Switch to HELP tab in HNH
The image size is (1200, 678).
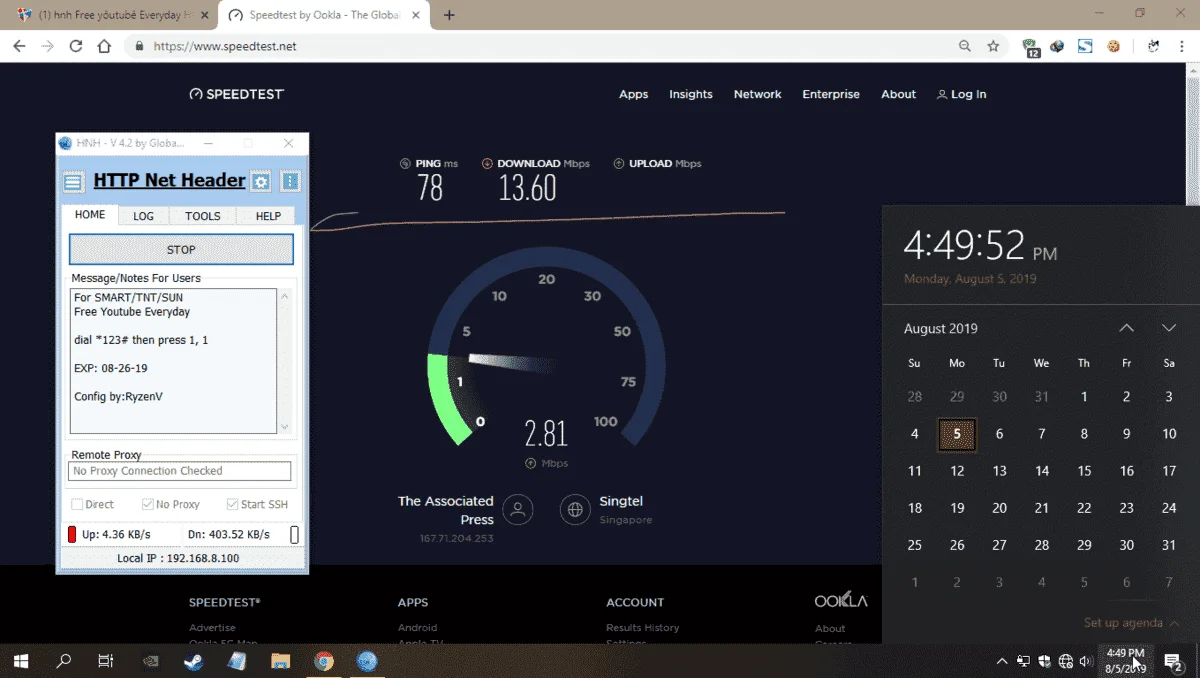tap(268, 216)
